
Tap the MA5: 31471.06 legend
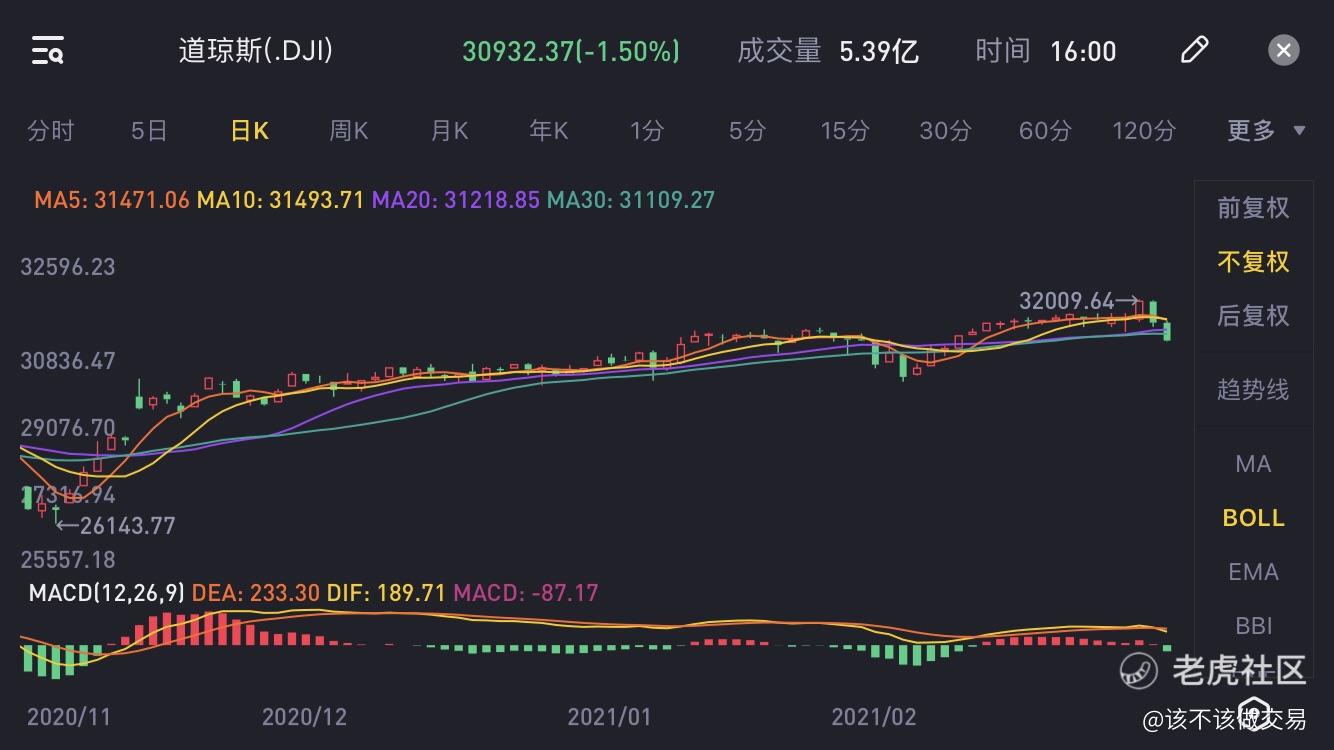tap(112, 200)
